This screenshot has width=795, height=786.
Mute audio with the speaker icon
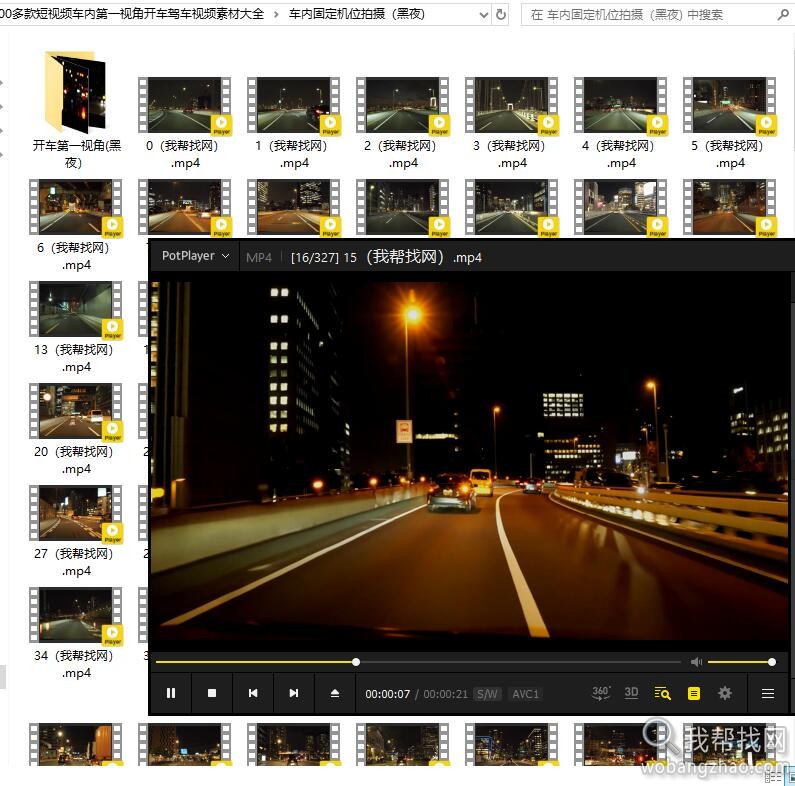697,662
